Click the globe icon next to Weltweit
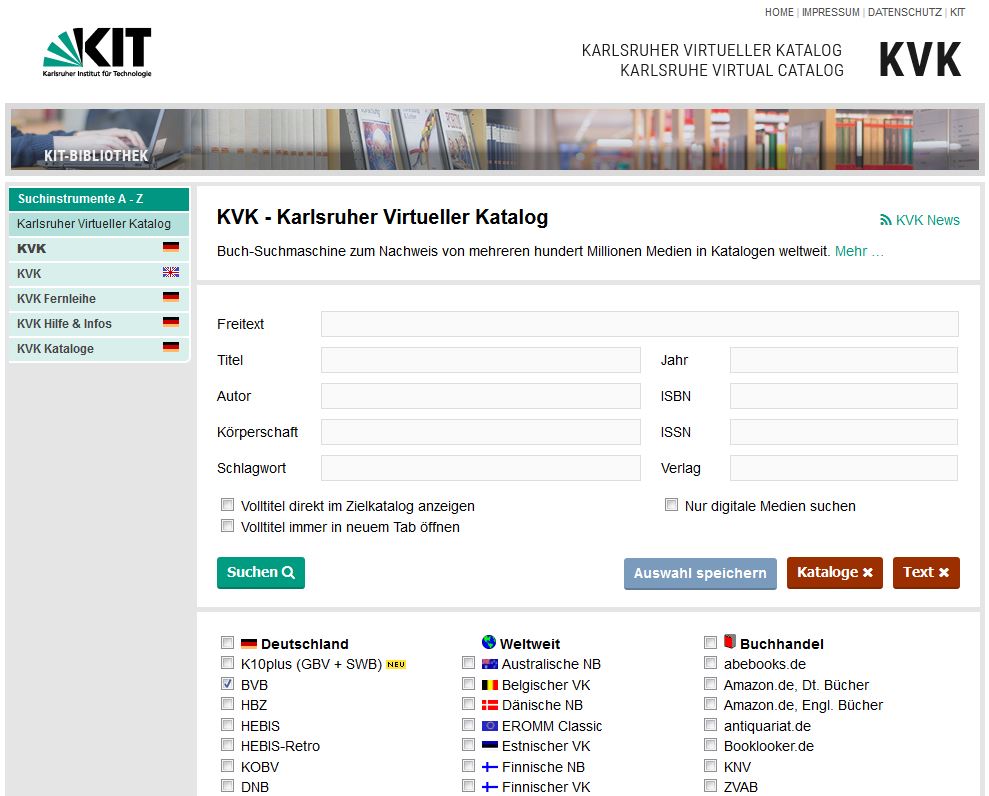Viewport: 989px width, 796px height. coord(489,642)
